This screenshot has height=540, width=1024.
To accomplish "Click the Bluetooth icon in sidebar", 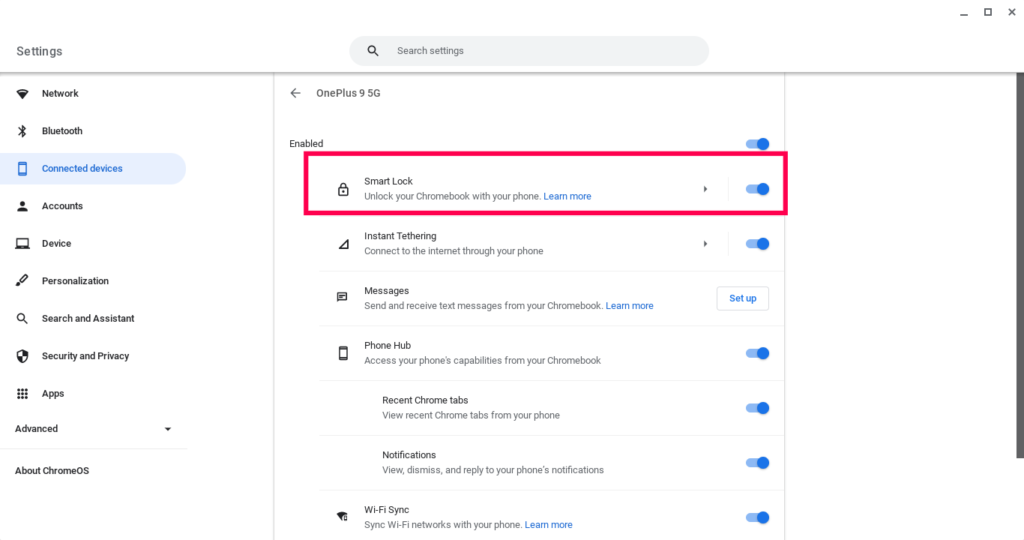I will pos(22,131).
